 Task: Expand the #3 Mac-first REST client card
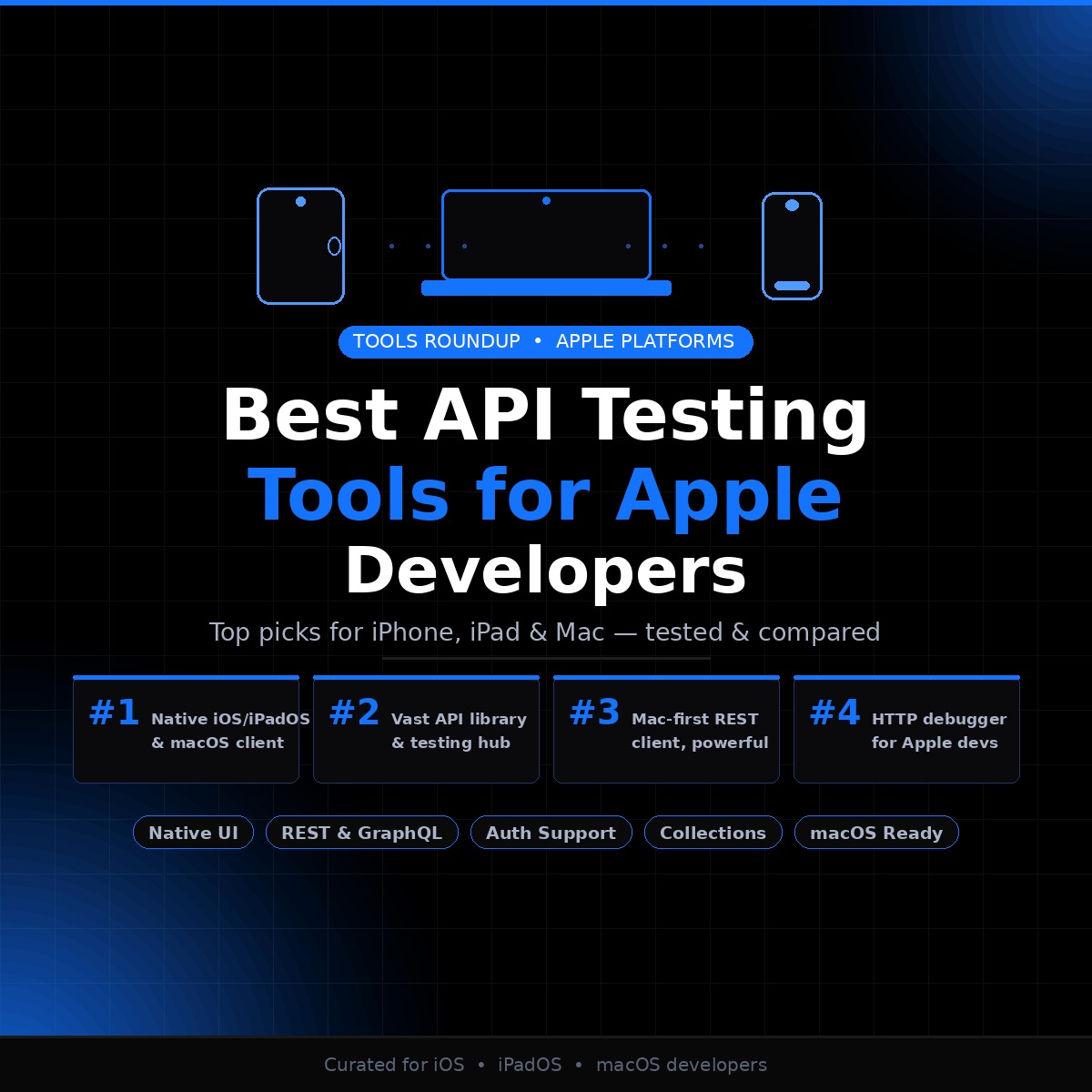pos(666,728)
